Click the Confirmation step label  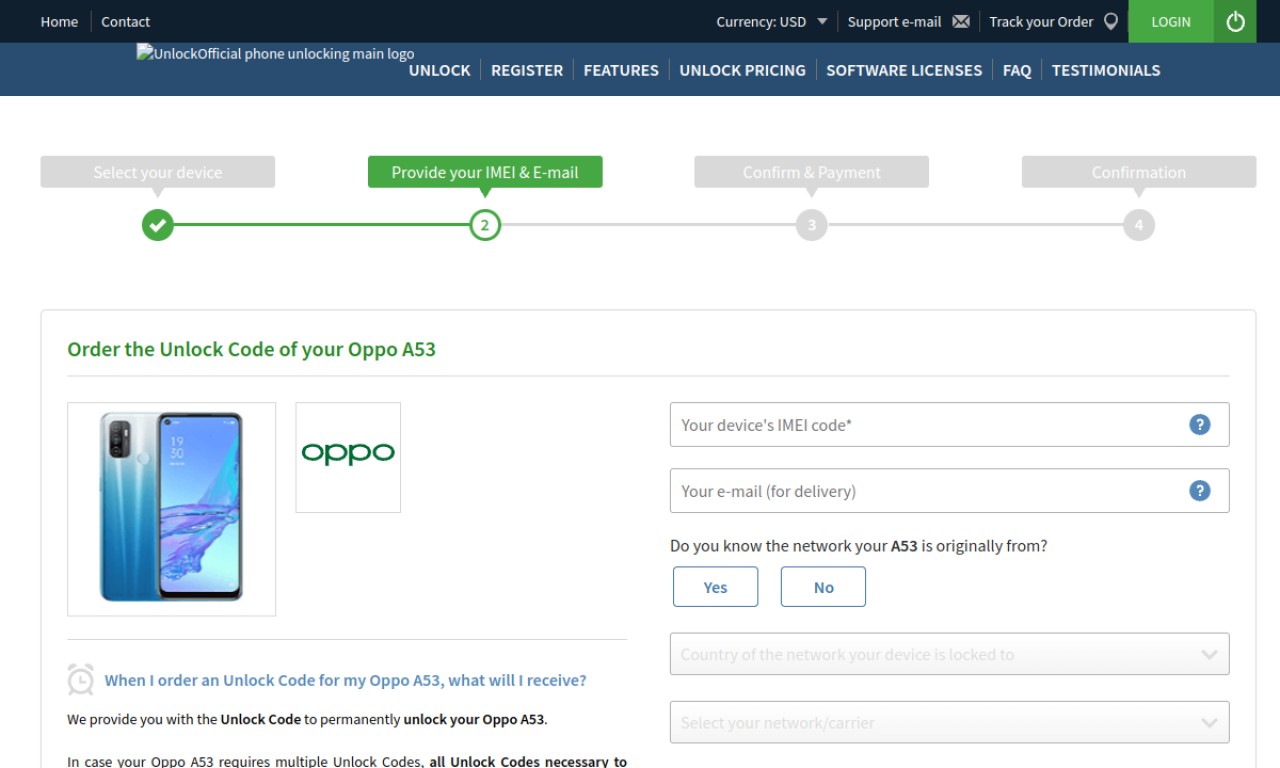(1139, 172)
